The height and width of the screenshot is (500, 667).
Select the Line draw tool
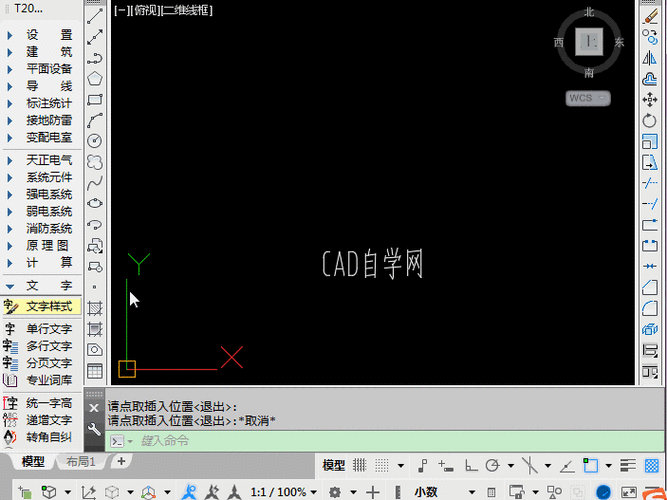coord(95,16)
